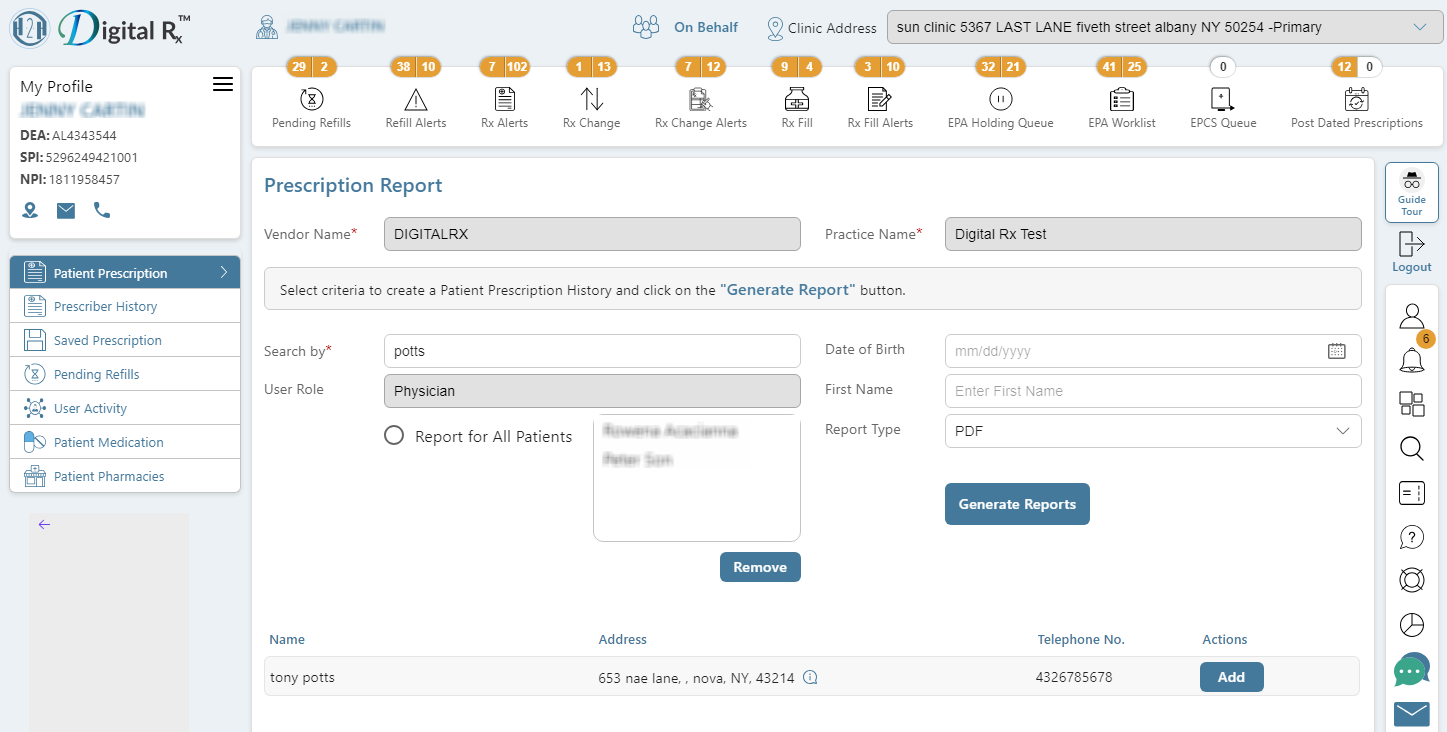Open the Date of Birth calendar picker
The image size is (1447, 732).
1337,351
